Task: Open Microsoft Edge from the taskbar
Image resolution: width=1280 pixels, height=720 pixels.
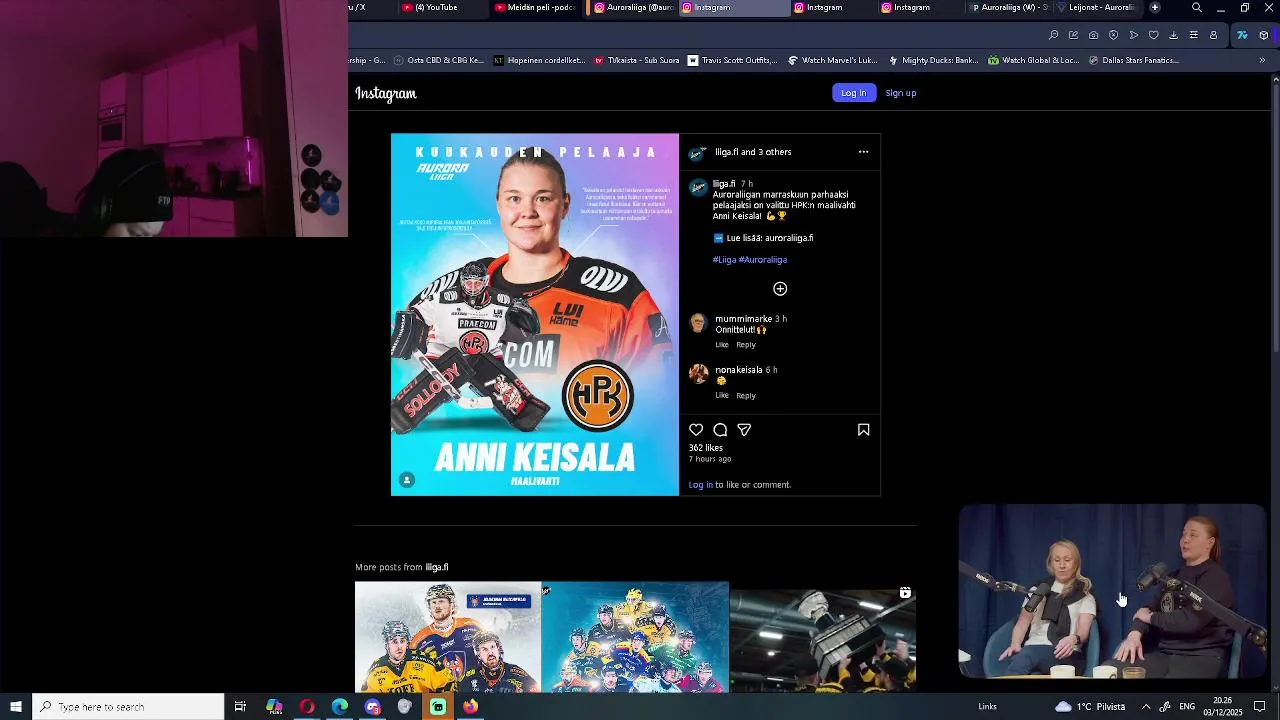Action: 340,707
